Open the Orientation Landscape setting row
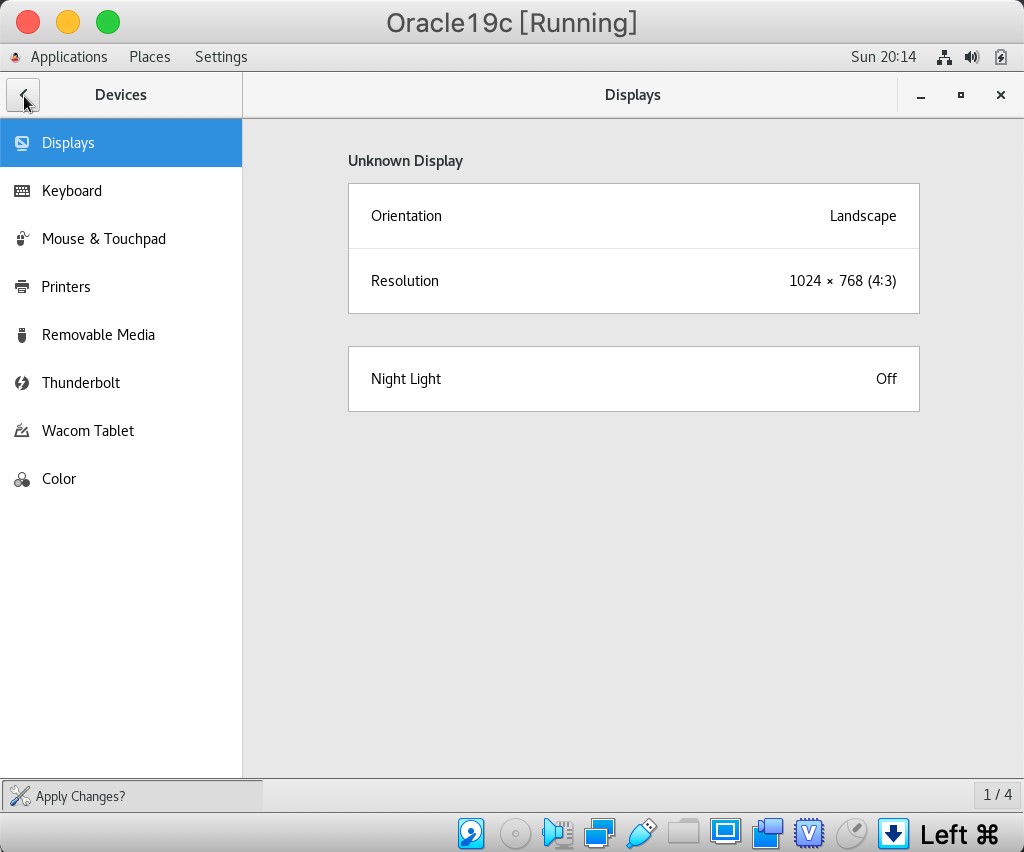Image resolution: width=1024 pixels, height=852 pixels. 633,216
